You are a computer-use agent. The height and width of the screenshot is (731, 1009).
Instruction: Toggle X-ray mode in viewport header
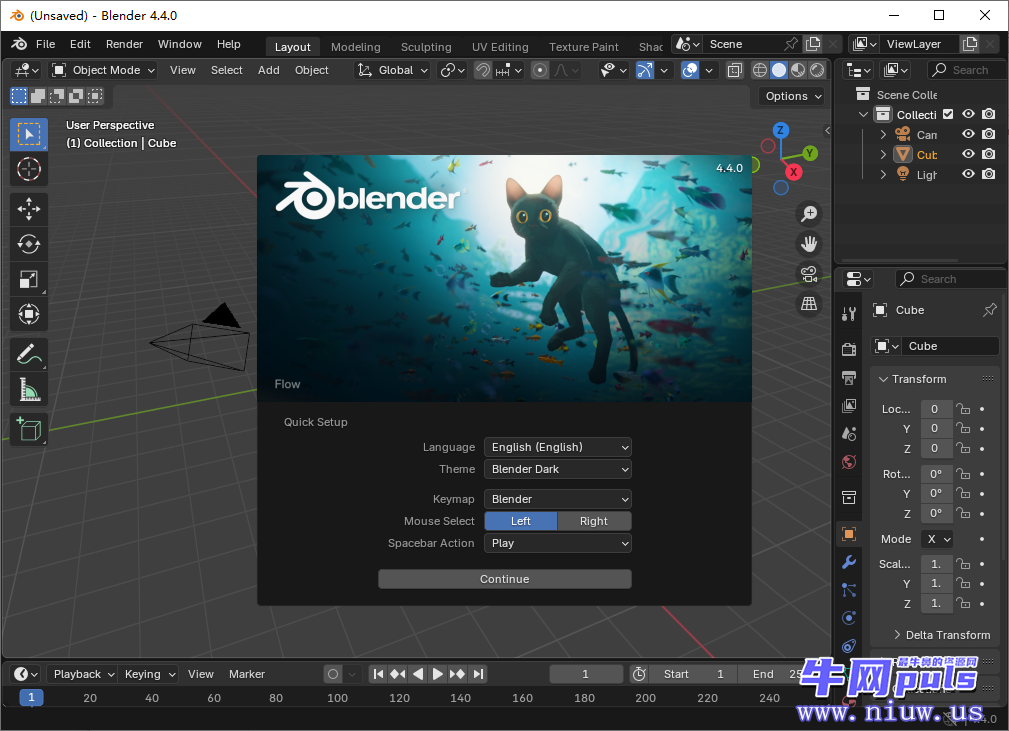734,70
